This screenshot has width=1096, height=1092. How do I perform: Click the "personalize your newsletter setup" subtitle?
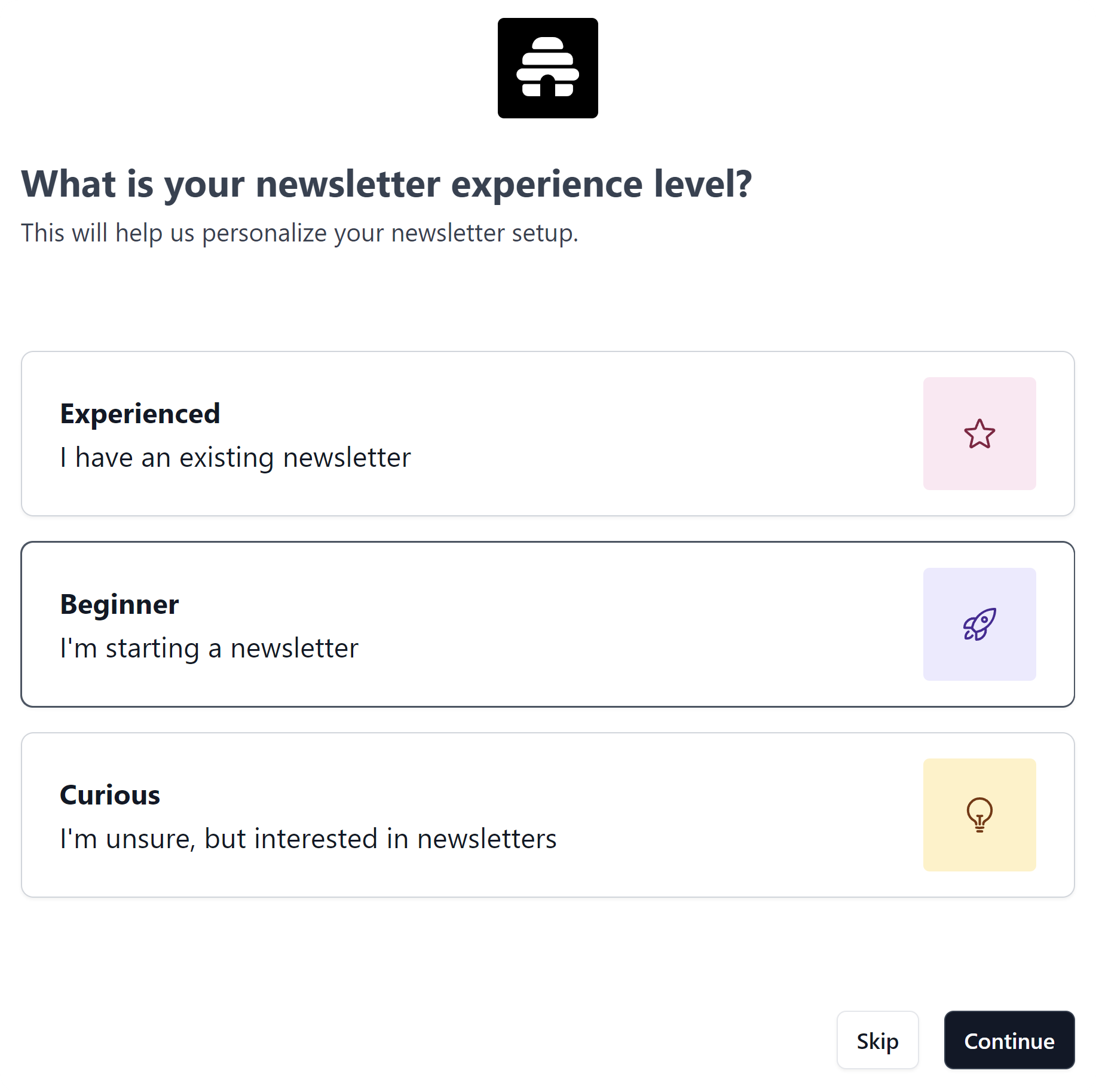tap(299, 233)
